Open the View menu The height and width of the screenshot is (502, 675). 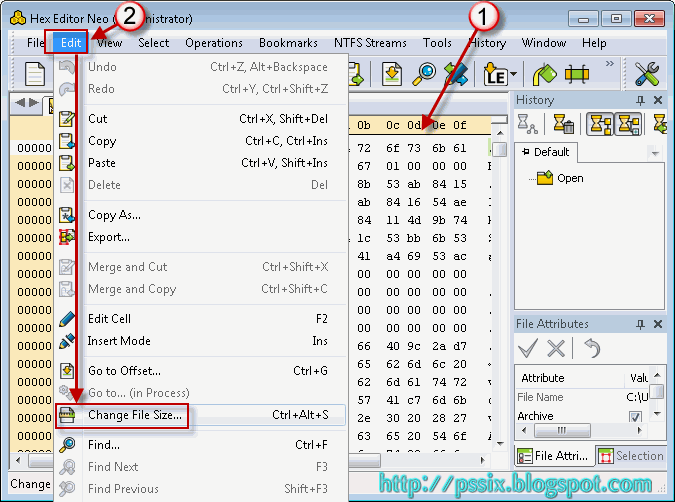[x=109, y=43]
